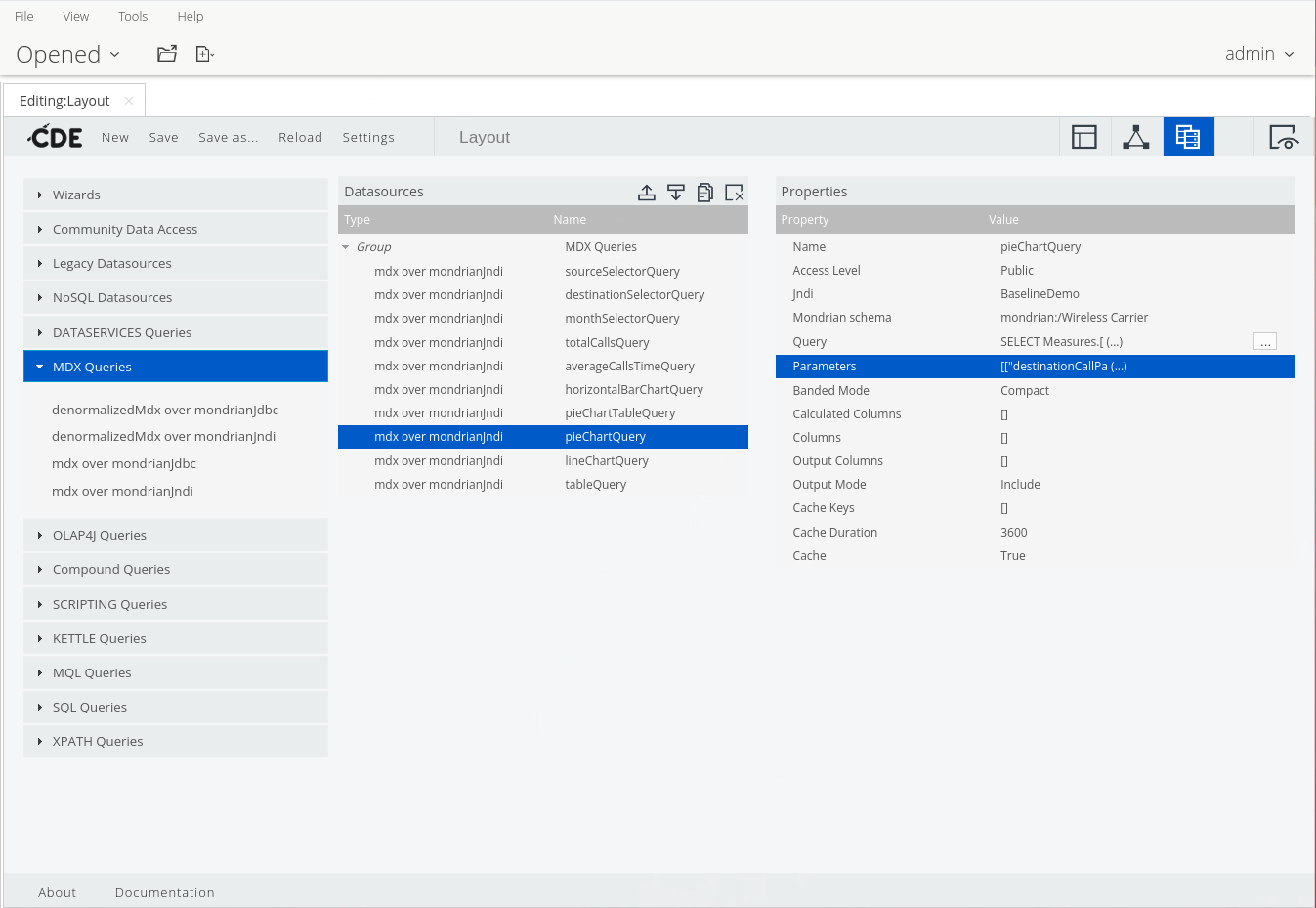Open the Layout panel perspective icon
The width and height of the screenshot is (1316, 908).
point(1084,137)
